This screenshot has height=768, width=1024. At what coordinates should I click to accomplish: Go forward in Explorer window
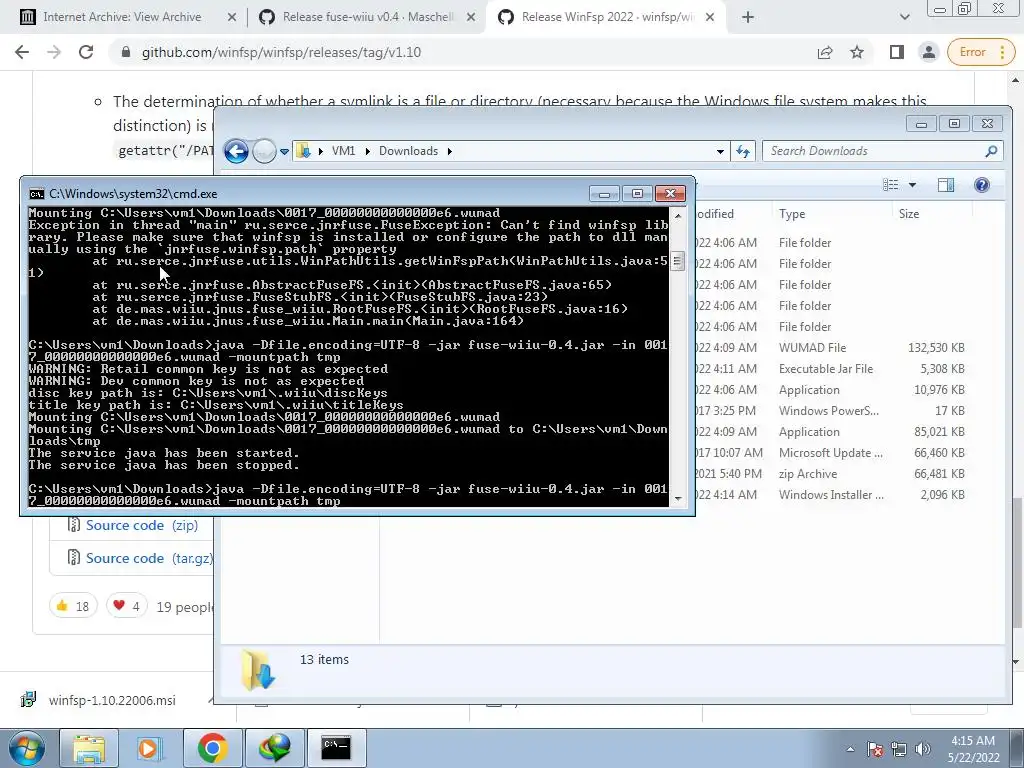click(264, 152)
